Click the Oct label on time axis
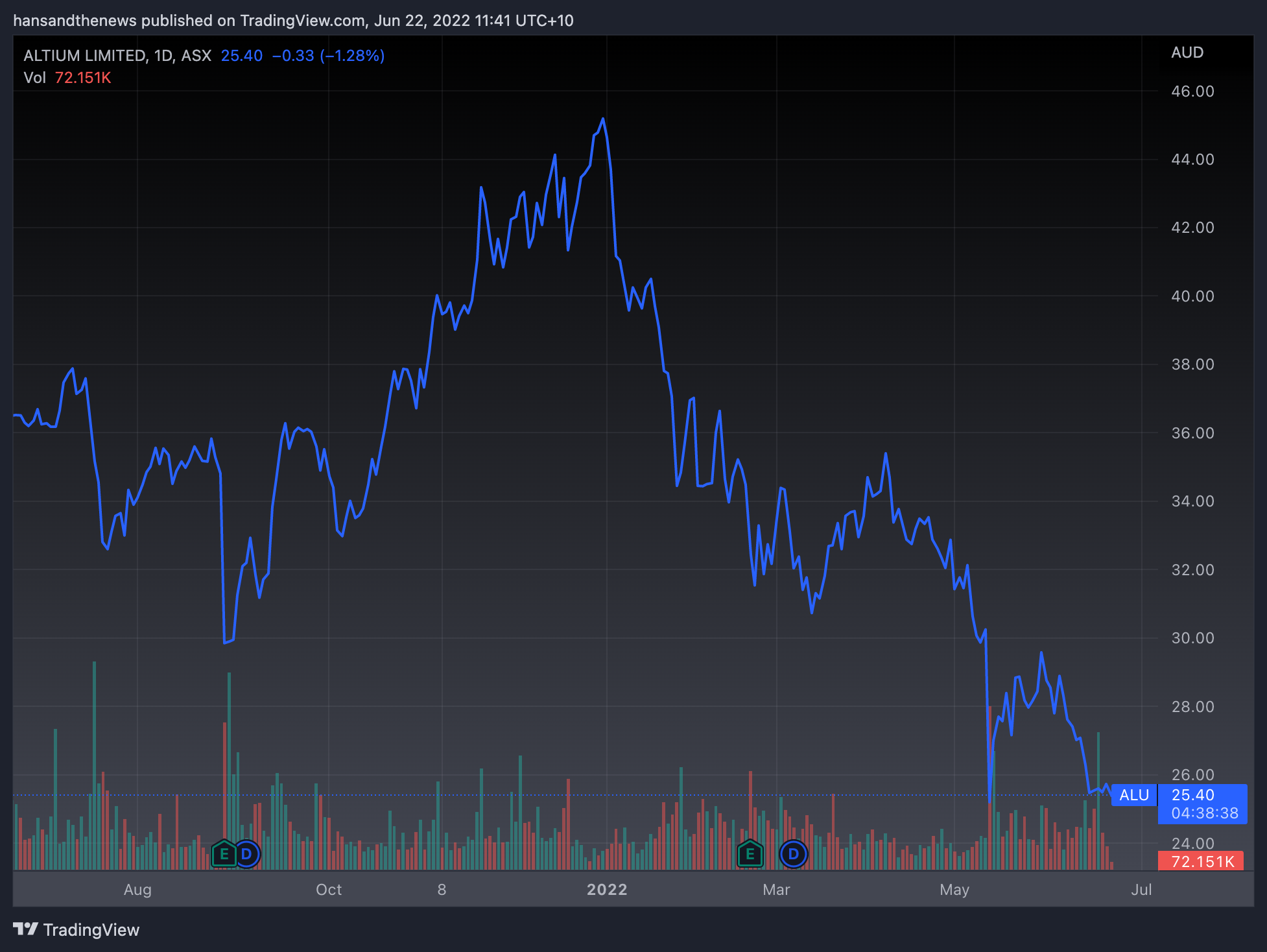The width and height of the screenshot is (1267, 952). pyautogui.click(x=328, y=890)
